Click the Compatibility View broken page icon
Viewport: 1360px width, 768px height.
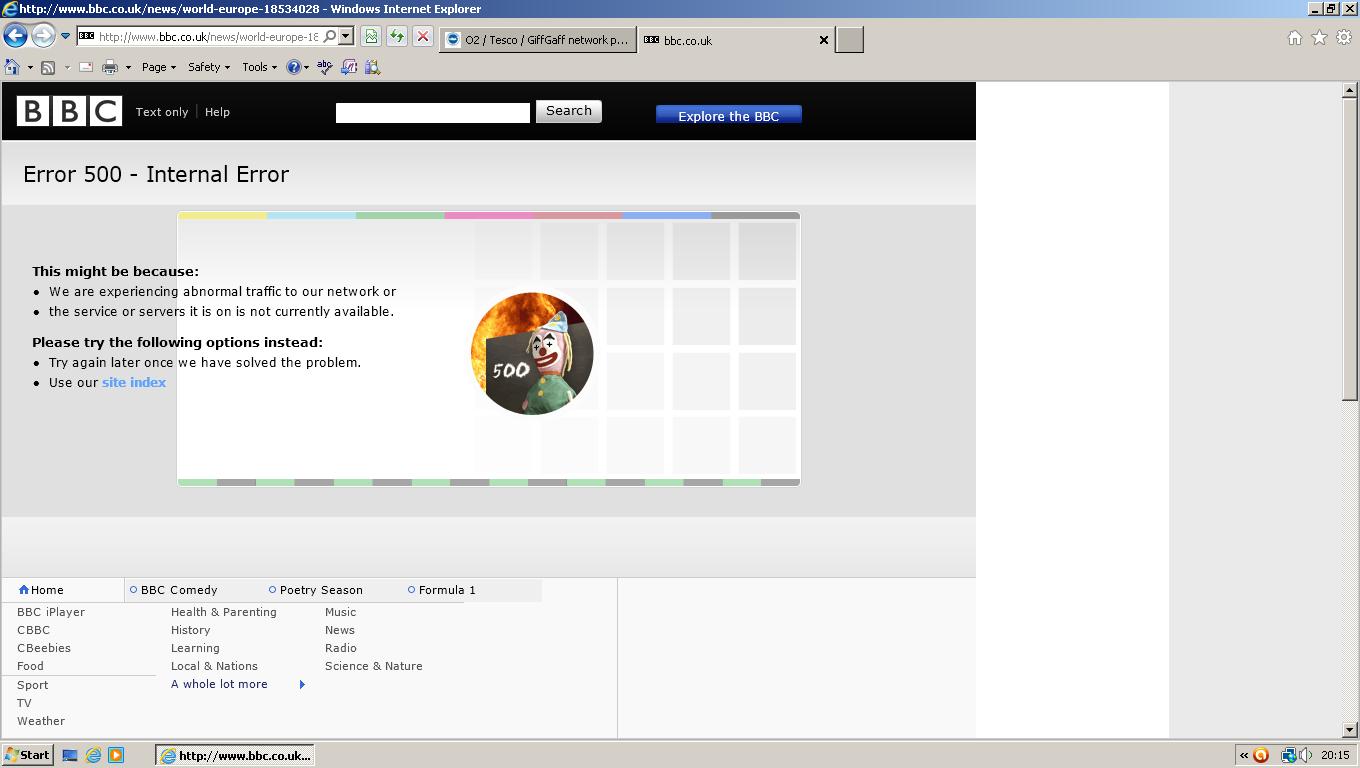coord(371,37)
